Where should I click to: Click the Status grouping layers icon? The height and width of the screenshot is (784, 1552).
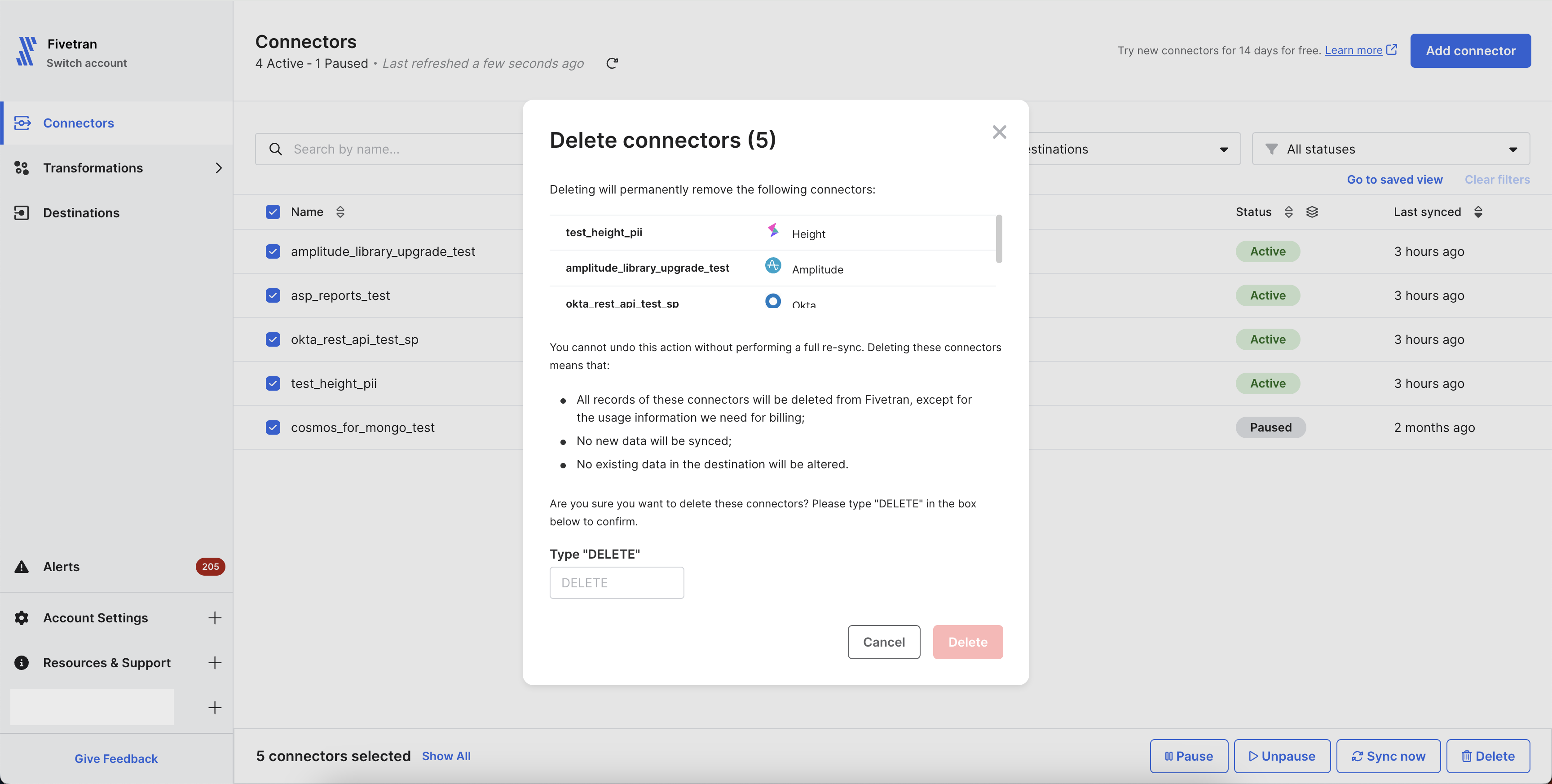pos(1312,212)
